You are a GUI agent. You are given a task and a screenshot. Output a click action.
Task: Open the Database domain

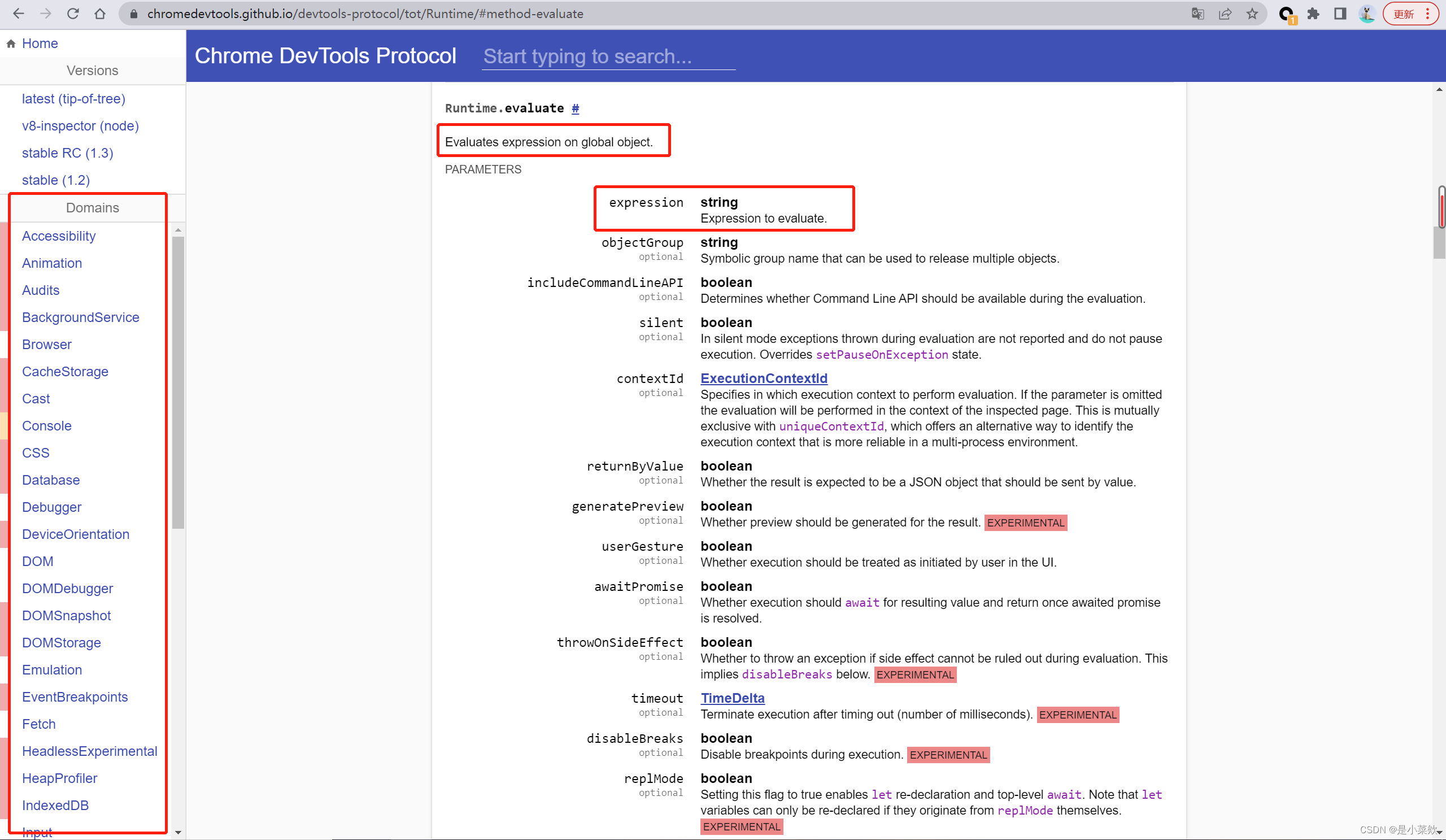pyautogui.click(x=50, y=480)
